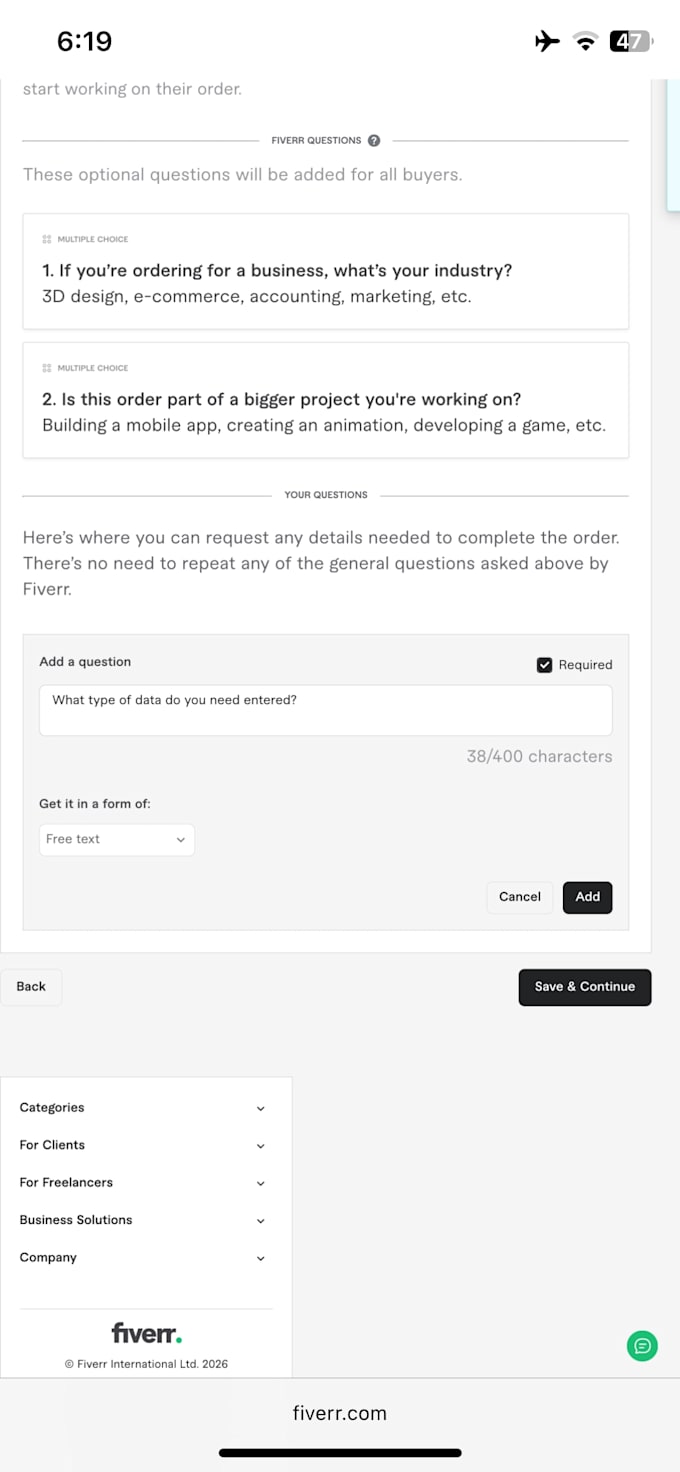Click the multiple choice icon on question 2

pyautogui.click(x=47, y=368)
